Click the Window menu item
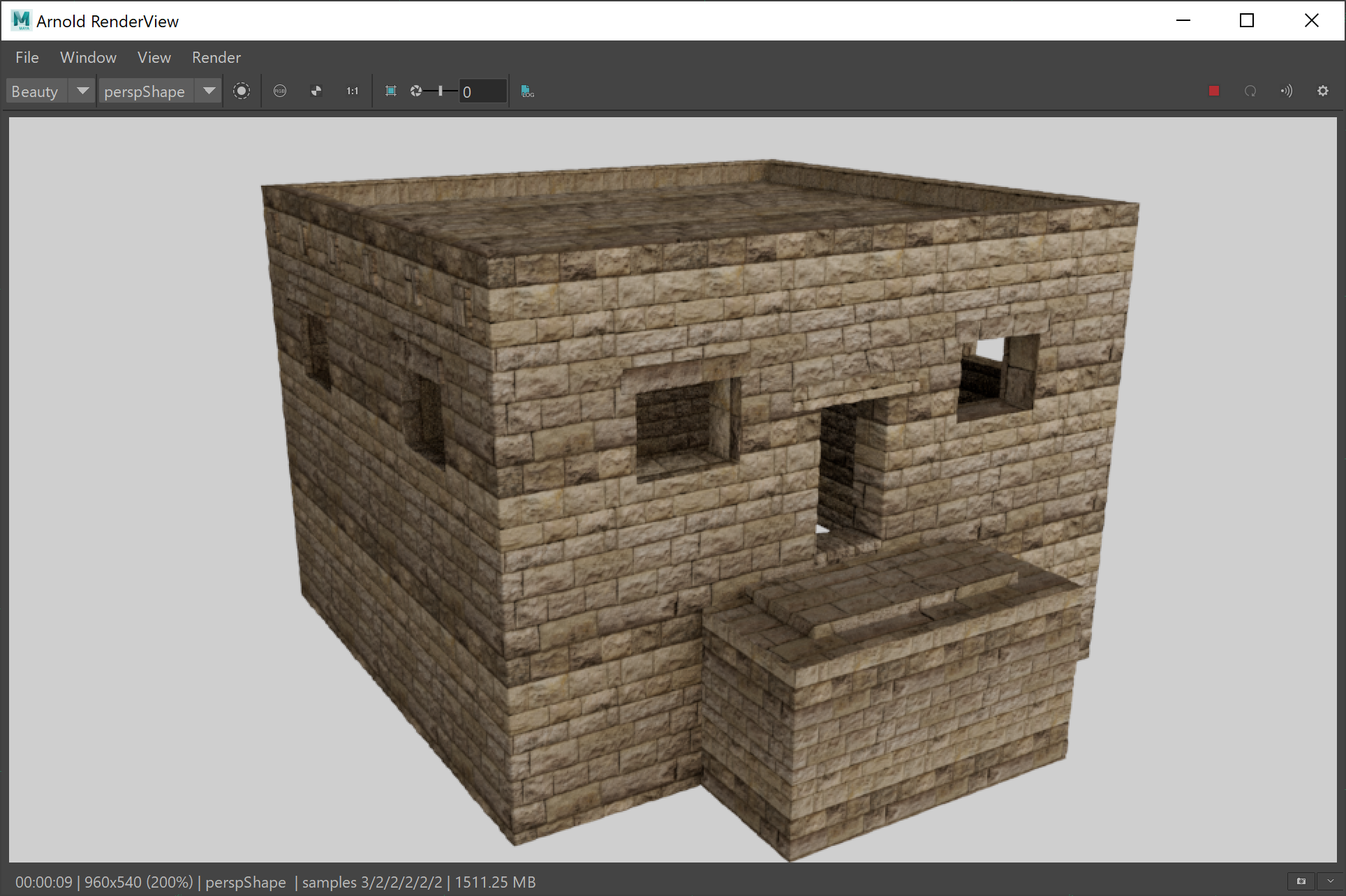This screenshot has height=896, width=1346. point(88,57)
